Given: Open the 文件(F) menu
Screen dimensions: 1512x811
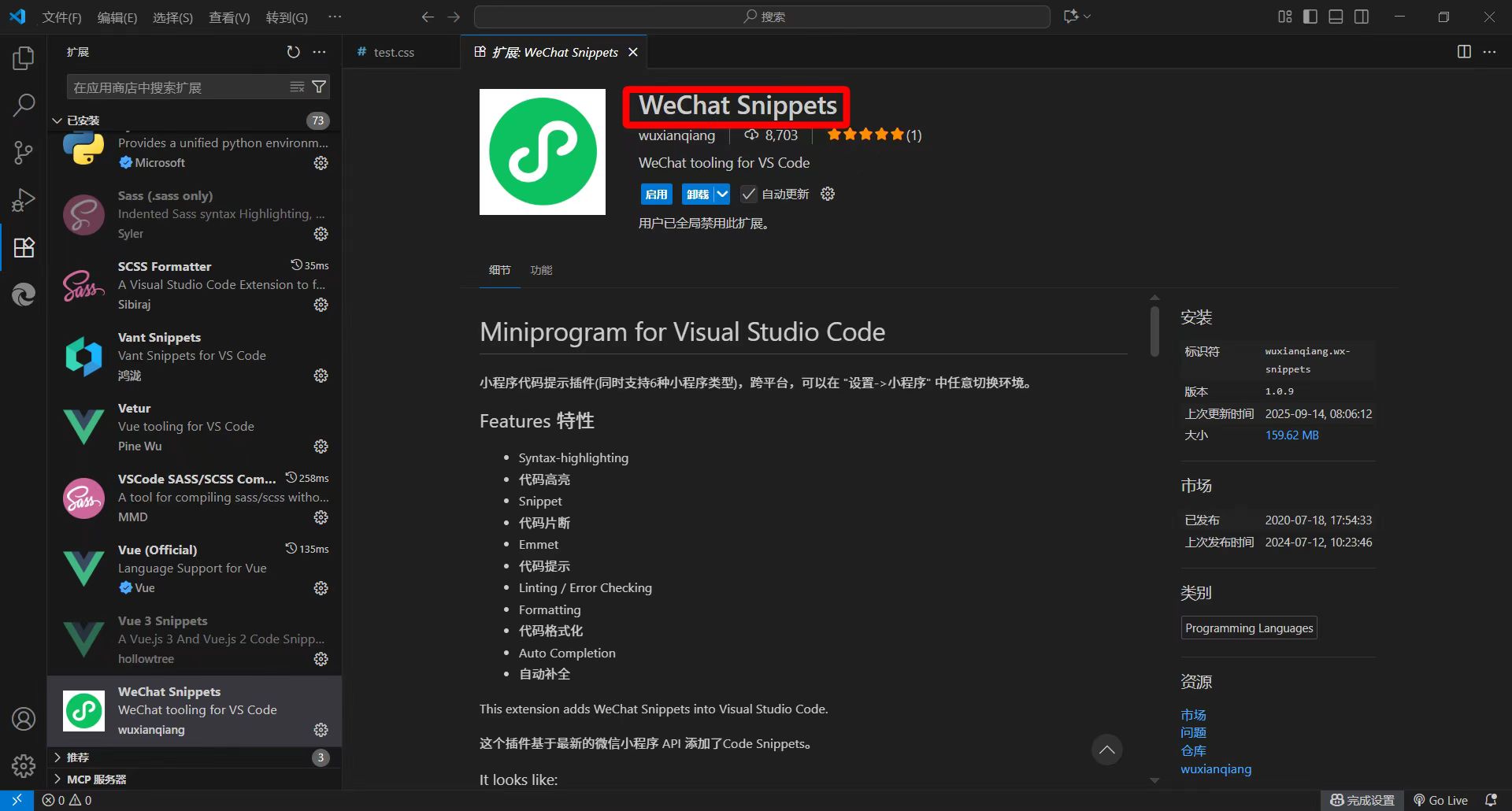Looking at the screenshot, I should tap(62, 17).
